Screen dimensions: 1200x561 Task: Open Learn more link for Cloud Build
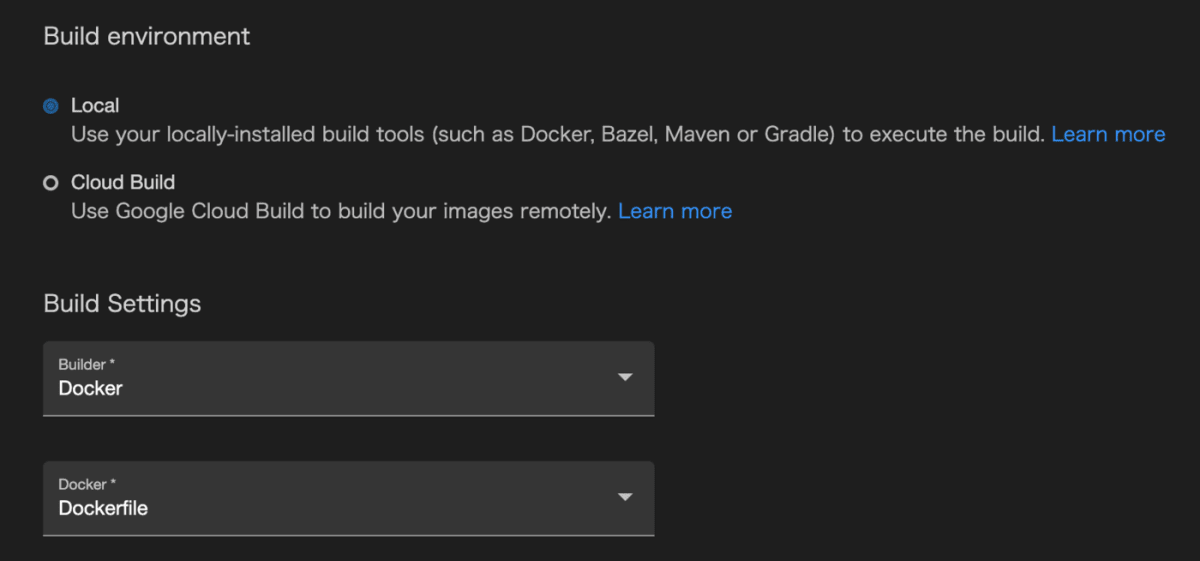[675, 211]
